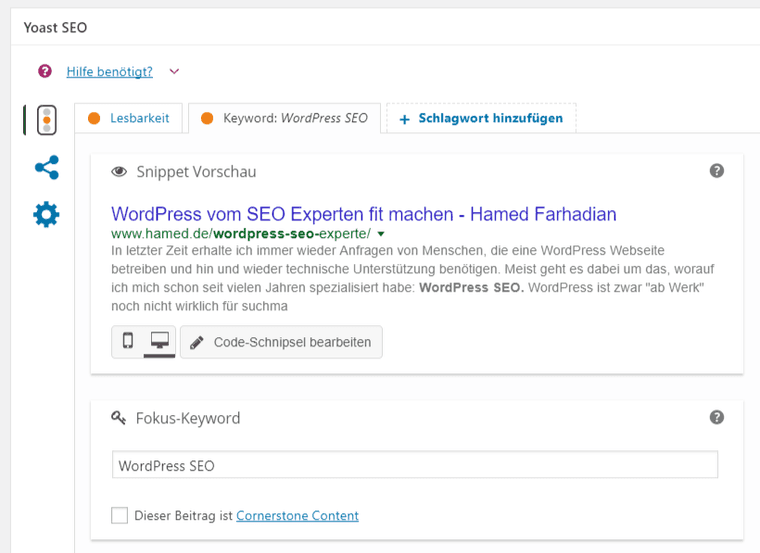Click the eye icon beside Snippet Vorschau

click(x=119, y=172)
